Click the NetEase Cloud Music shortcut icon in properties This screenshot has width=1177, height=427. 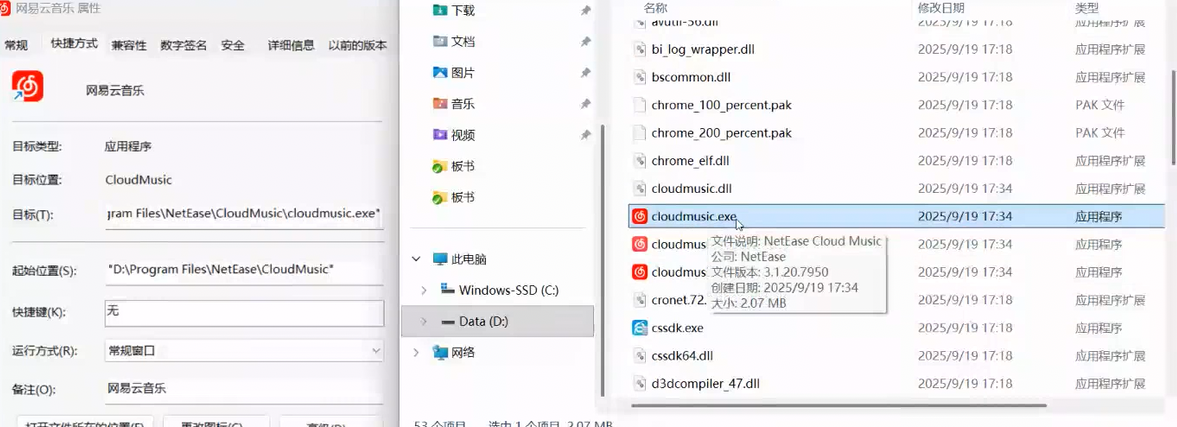tap(27, 86)
